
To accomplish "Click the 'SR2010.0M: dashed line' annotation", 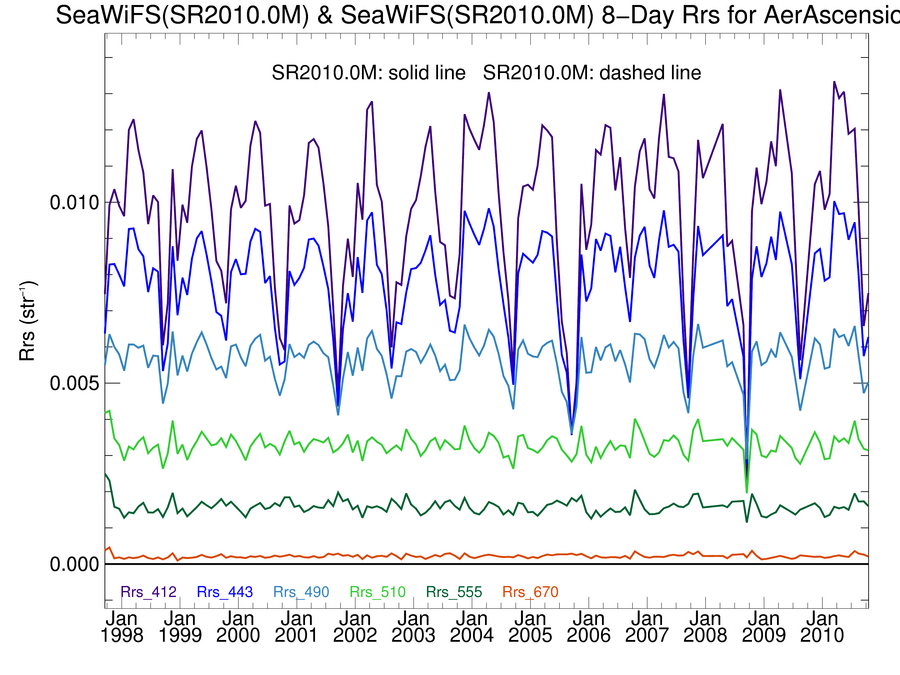I will coord(592,73).
